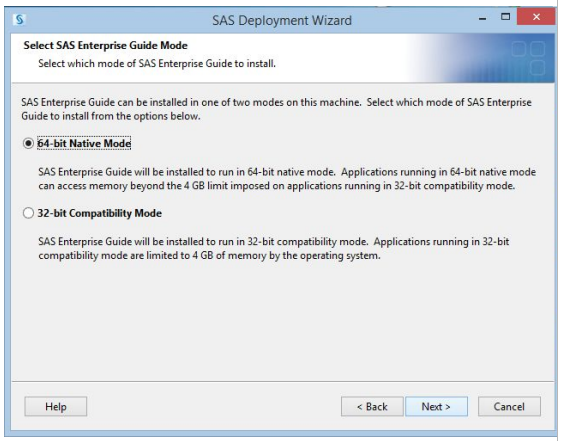Click the Help button
Screen dimensions: 561x441
(55, 407)
